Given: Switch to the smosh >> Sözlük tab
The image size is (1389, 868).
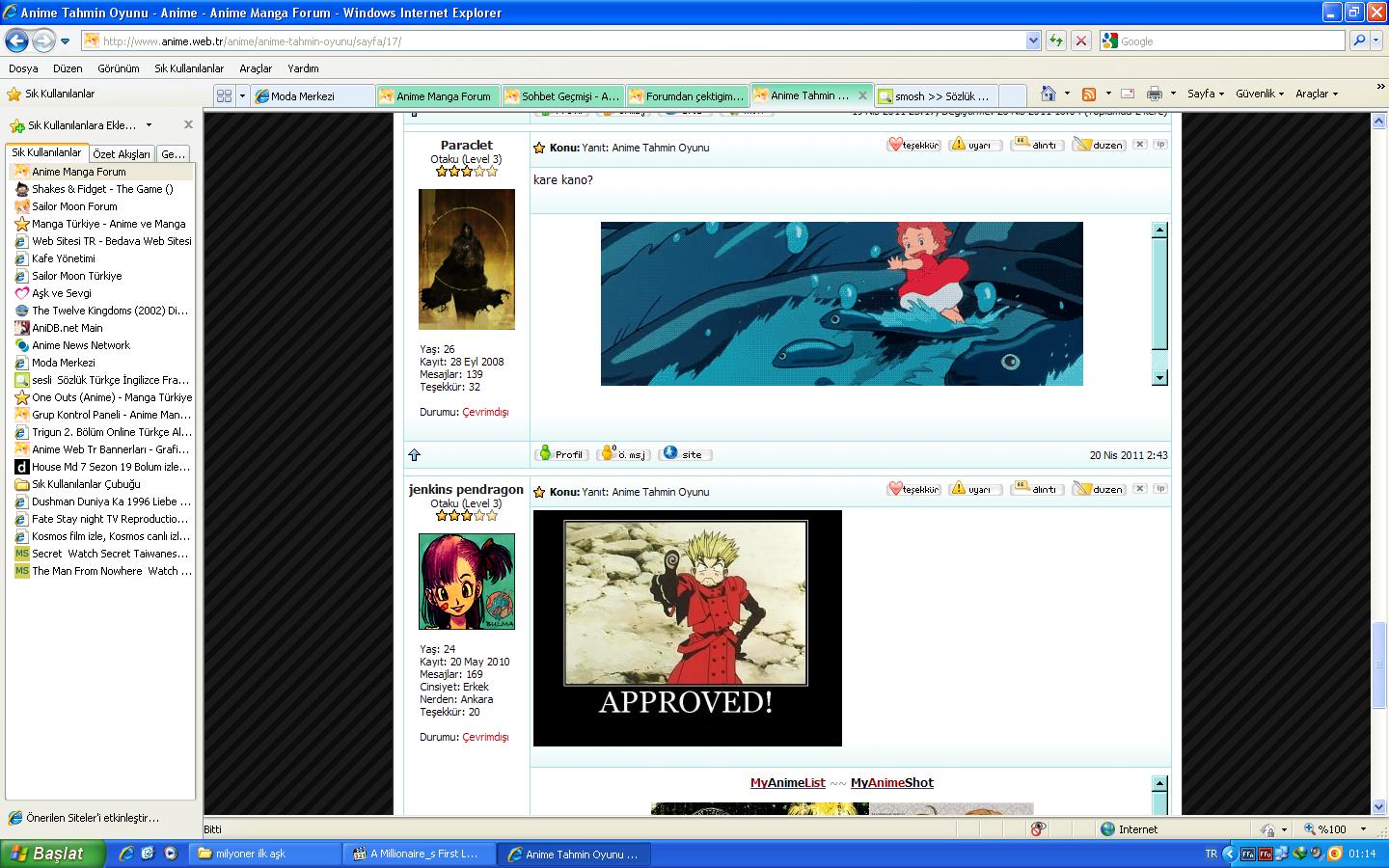Looking at the screenshot, I should (x=936, y=95).
